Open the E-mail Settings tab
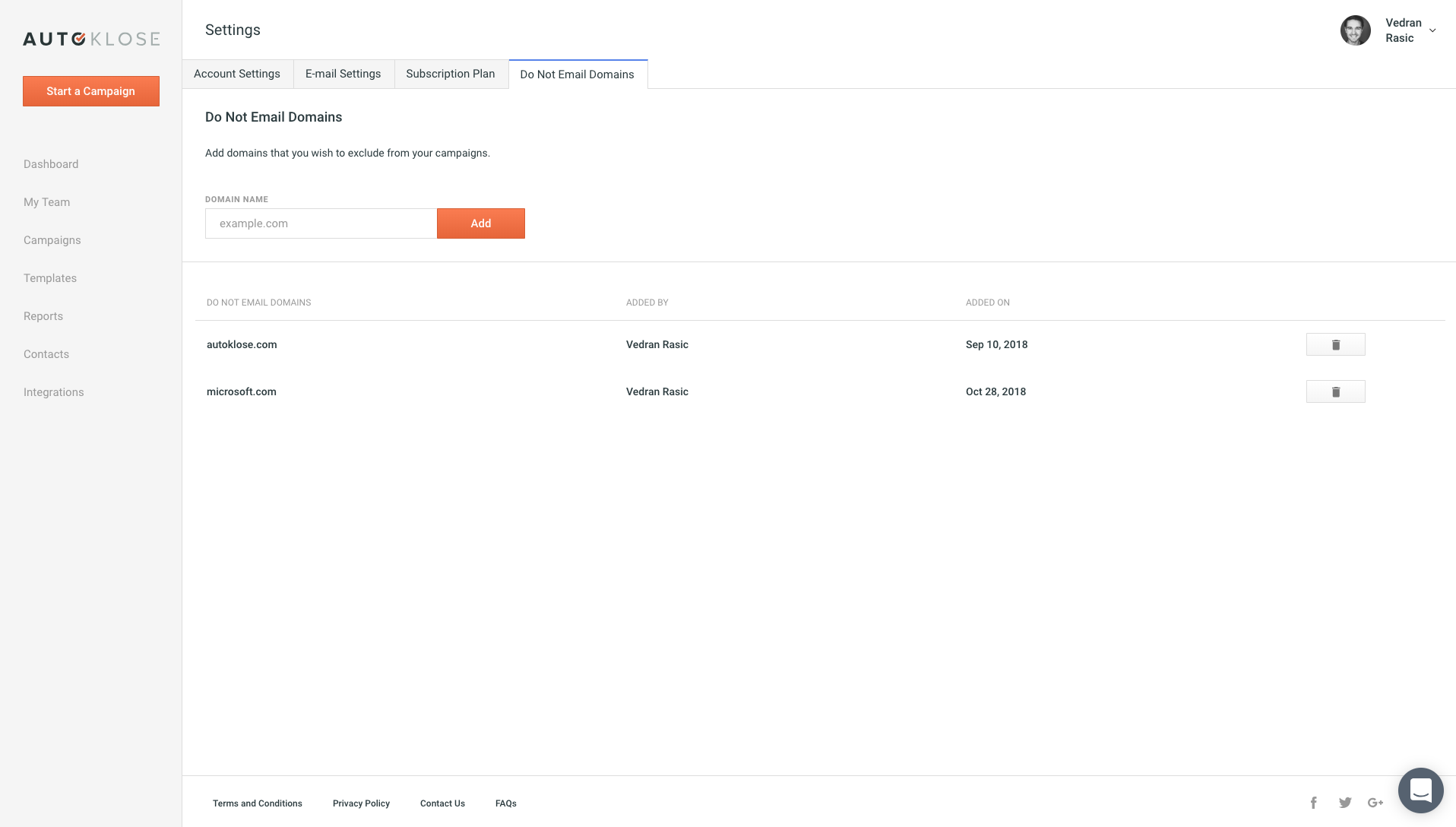Viewport: 1456px width, 827px height. [x=343, y=74]
